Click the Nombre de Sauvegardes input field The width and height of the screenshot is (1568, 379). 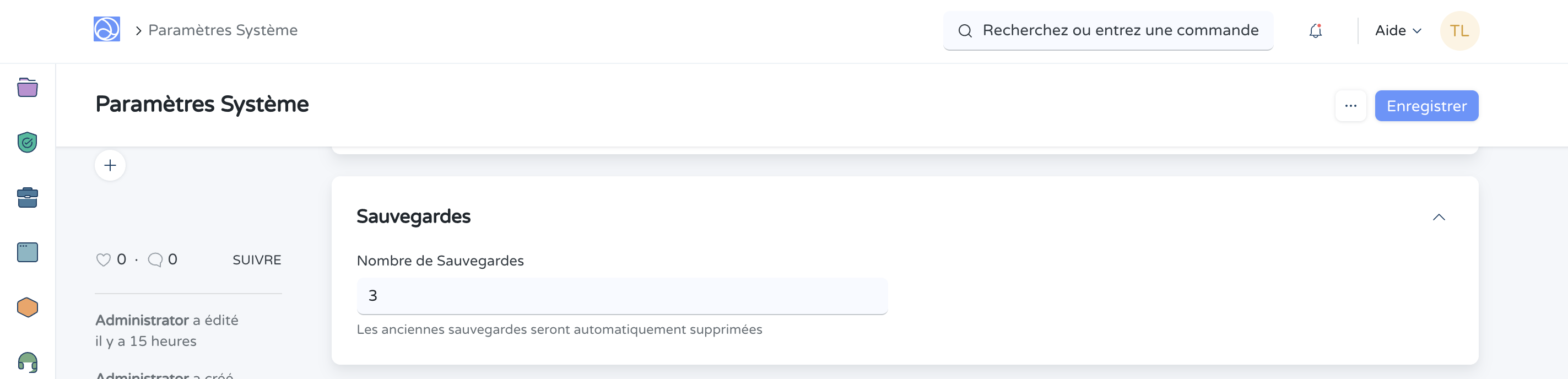coord(621,296)
